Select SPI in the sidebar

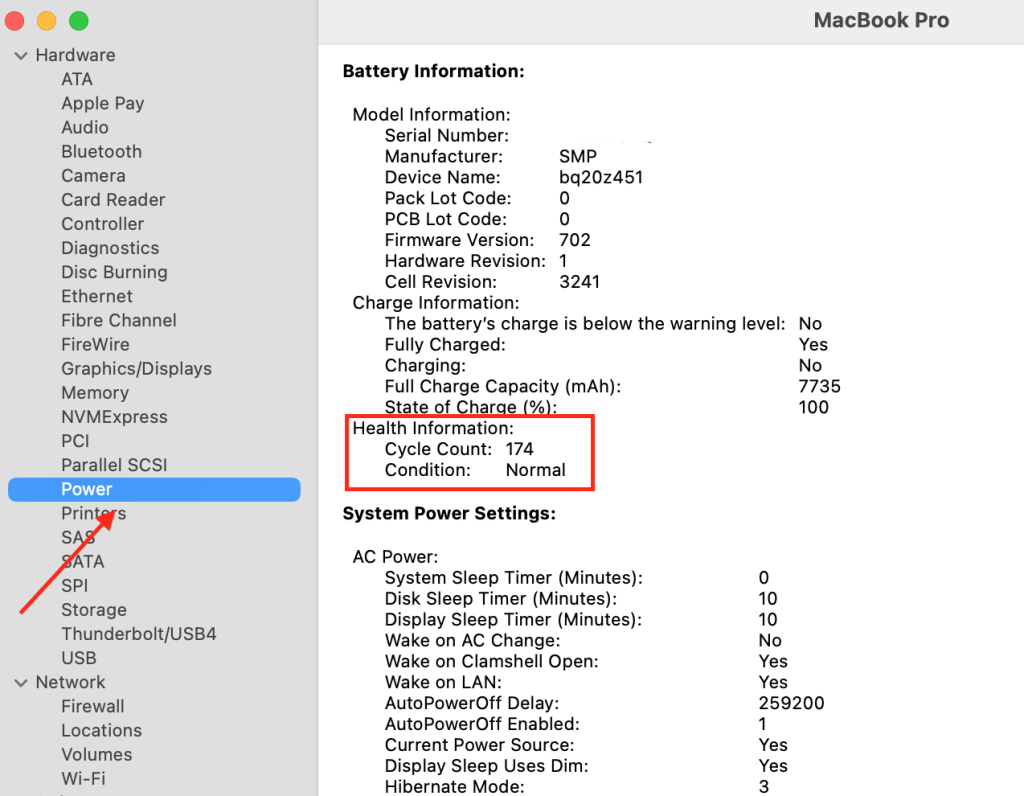(x=74, y=586)
